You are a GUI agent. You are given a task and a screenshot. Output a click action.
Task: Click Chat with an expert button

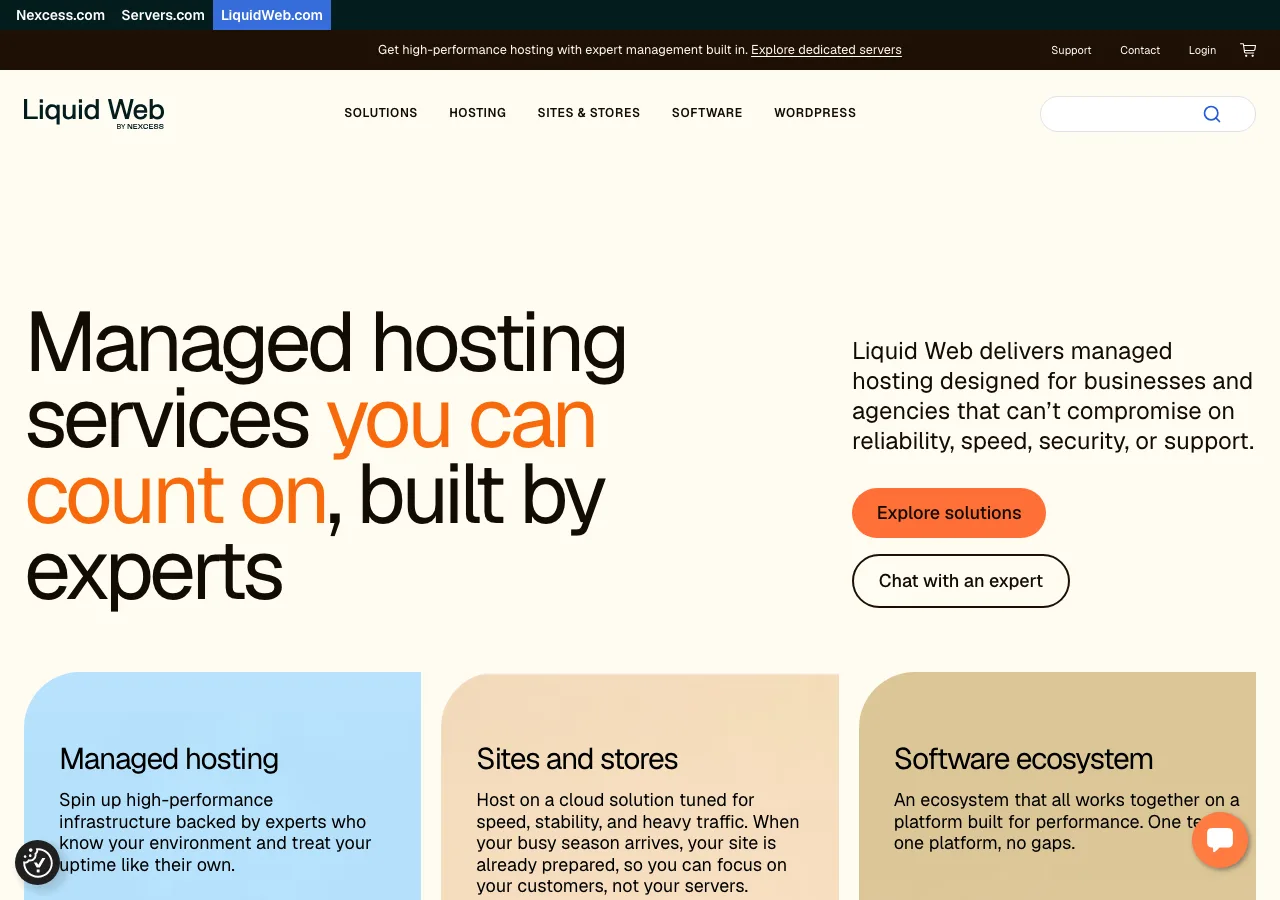tap(961, 581)
